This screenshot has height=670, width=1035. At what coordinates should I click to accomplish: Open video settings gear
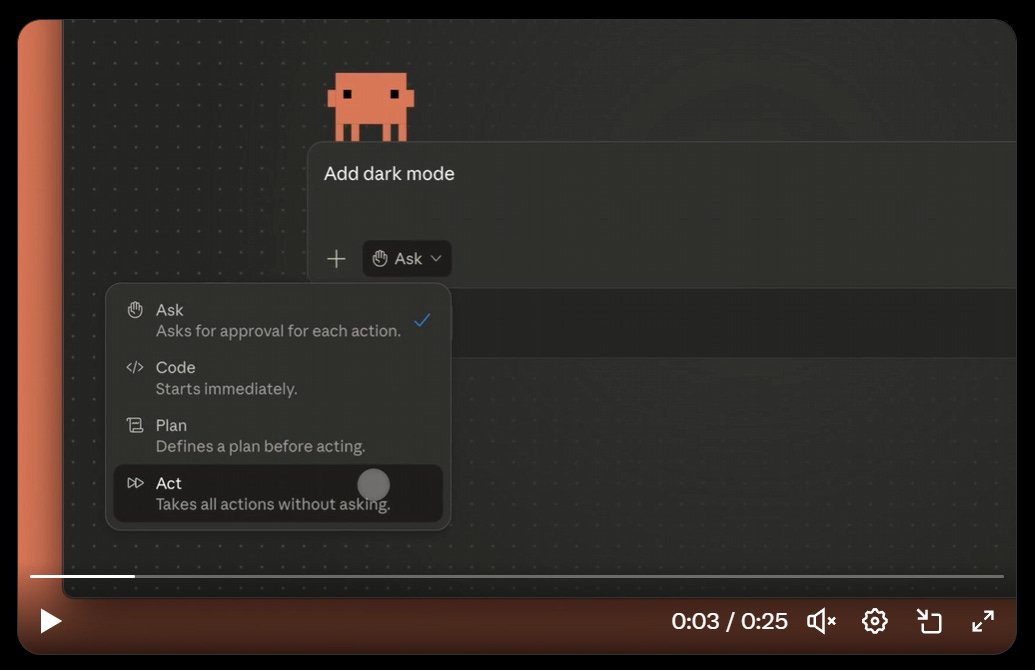coord(875,621)
